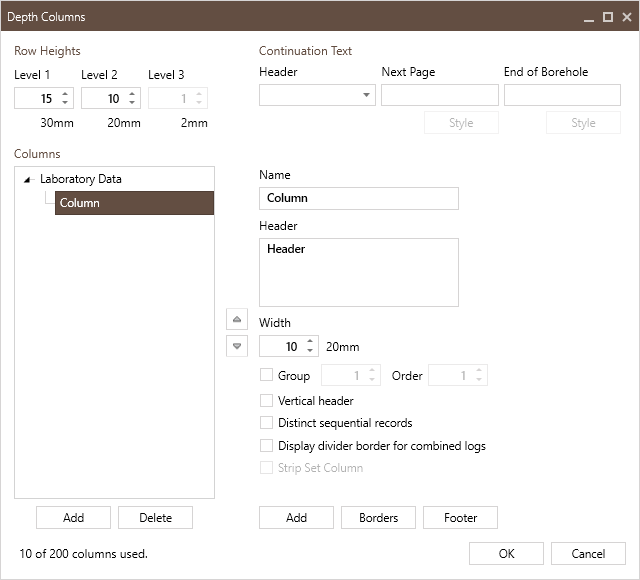Confirm the dialog with OK
The height and width of the screenshot is (580, 640).
(506, 553)
